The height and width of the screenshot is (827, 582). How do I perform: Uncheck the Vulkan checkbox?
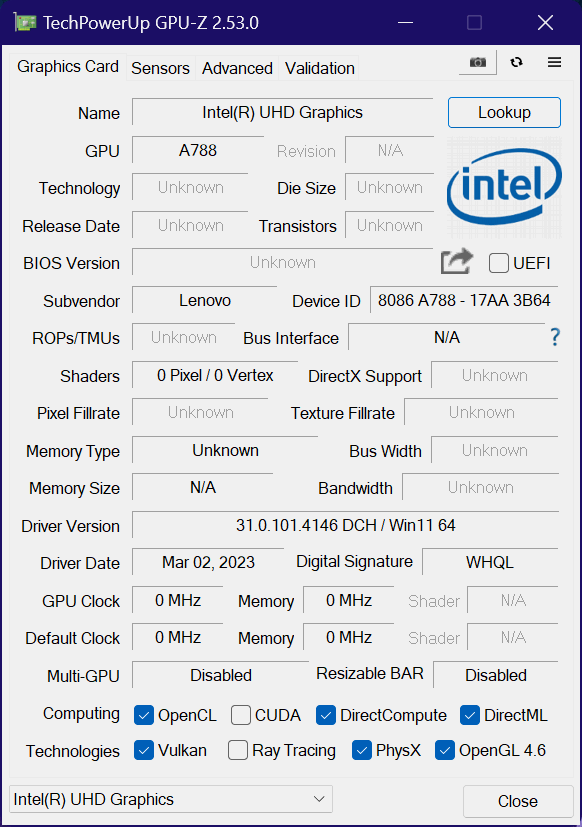(x=144, y=750)
